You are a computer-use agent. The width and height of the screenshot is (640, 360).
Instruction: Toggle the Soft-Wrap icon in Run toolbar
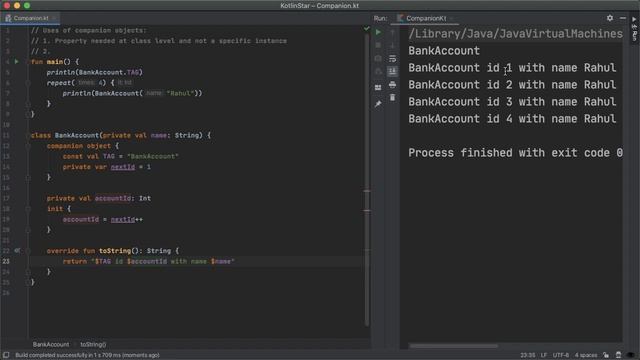[392, 59]
